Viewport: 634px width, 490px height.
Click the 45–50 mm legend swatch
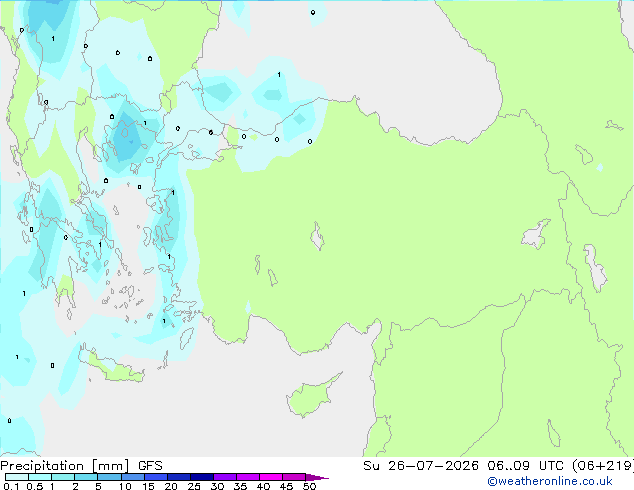pos(294,477)
